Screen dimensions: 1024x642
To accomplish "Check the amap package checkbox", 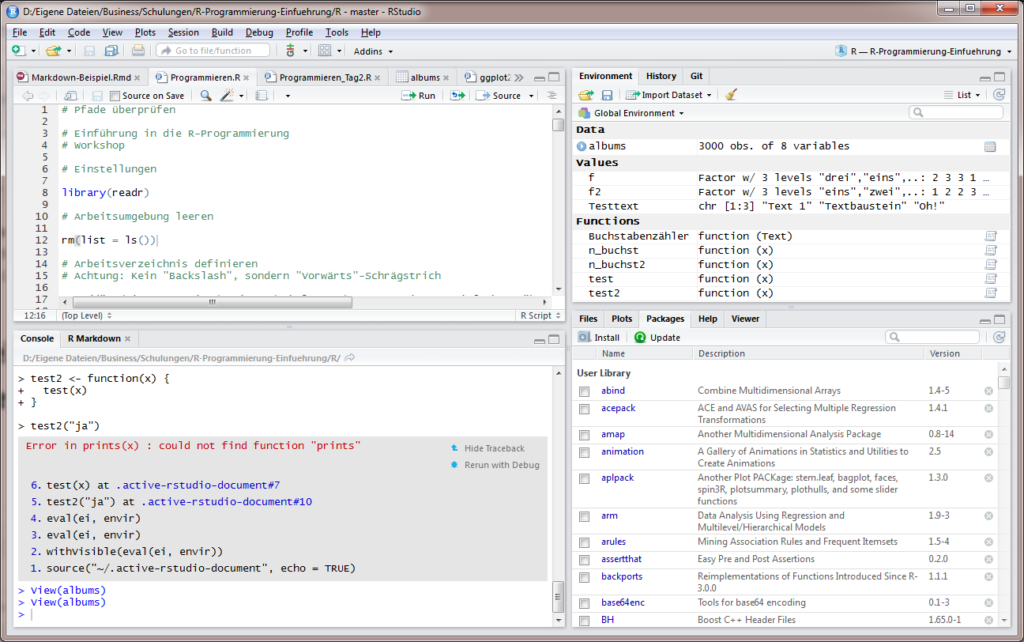I will coord(584,436).
